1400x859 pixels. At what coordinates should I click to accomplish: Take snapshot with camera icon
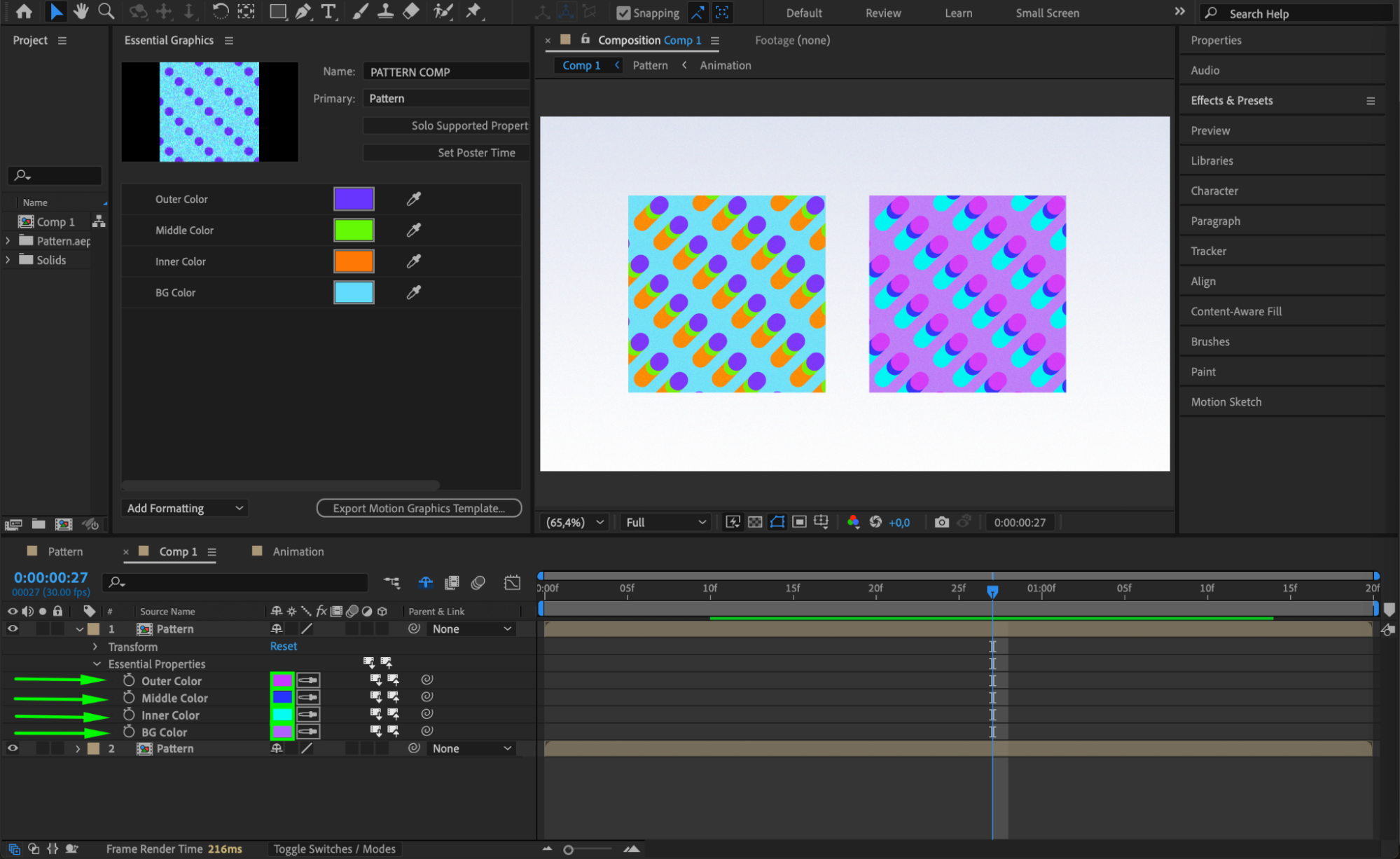pos(941,522)
